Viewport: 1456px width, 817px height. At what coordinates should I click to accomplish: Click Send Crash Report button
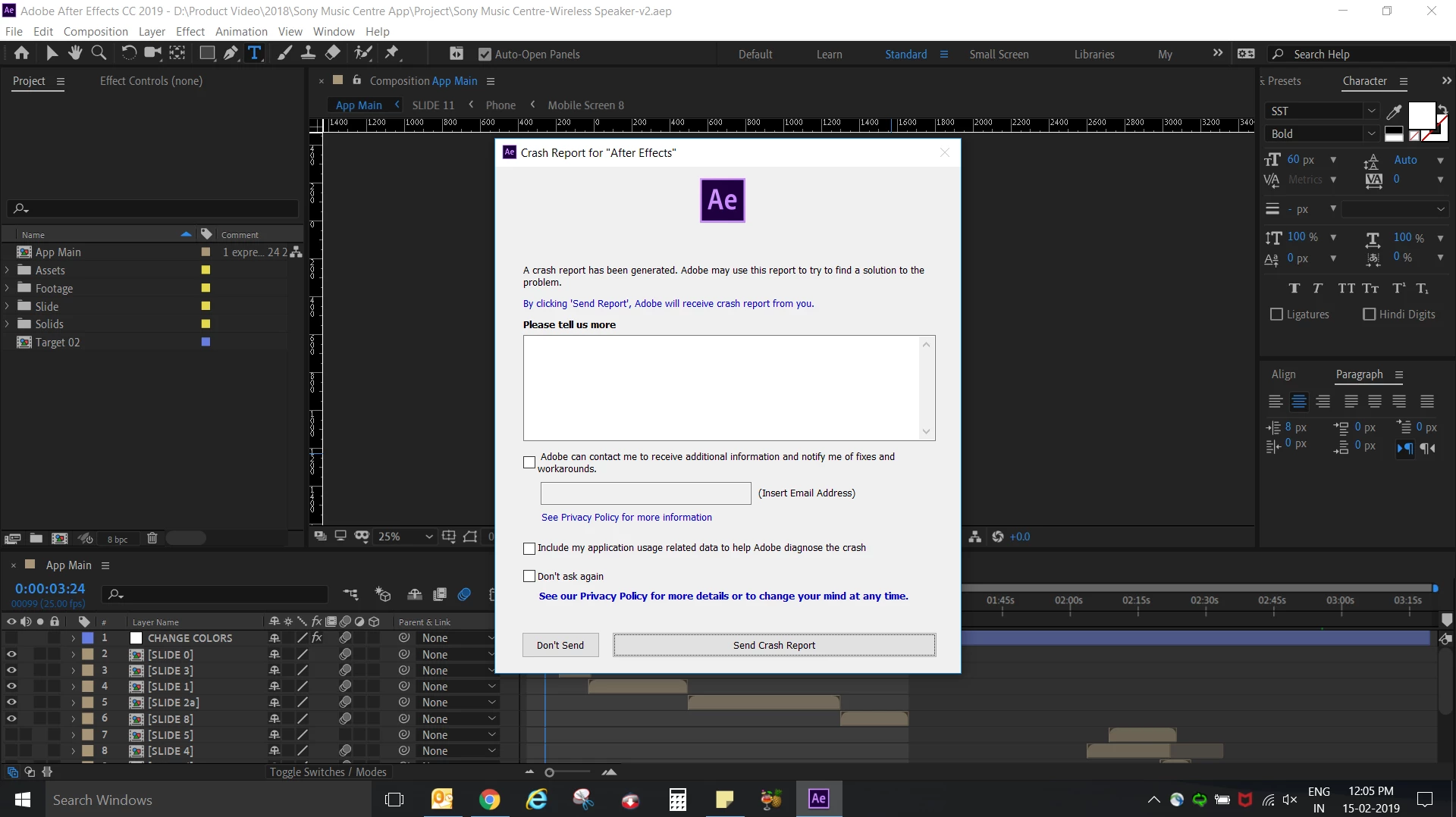(774, 645)
